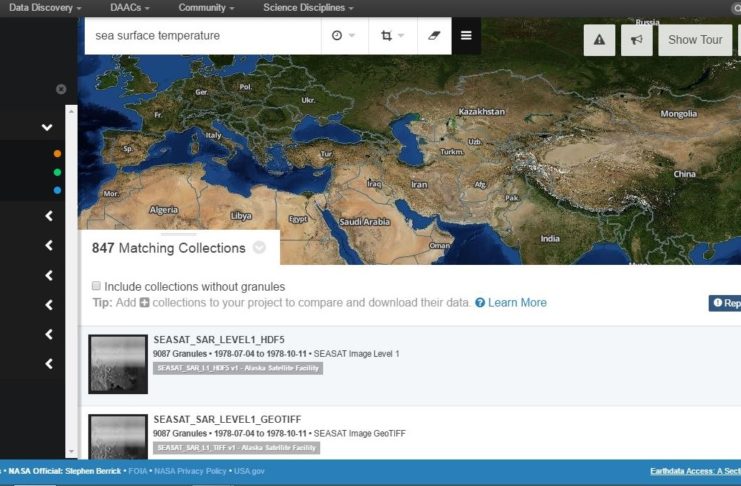741x486 pixels.
Task: Open the Community menu
Action: click(x=206, y=8)
